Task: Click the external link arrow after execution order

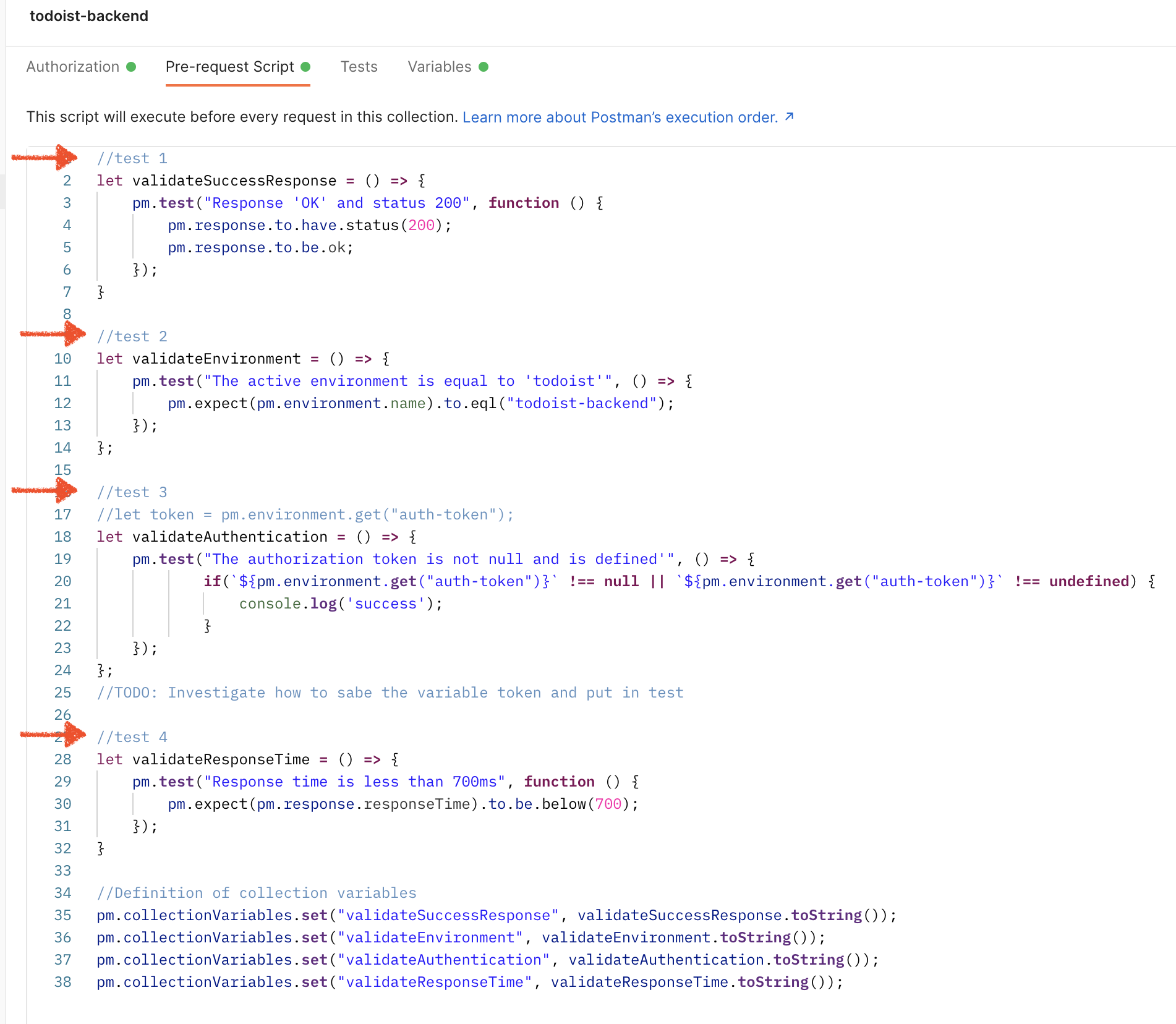Action: [x=790, y=116]
